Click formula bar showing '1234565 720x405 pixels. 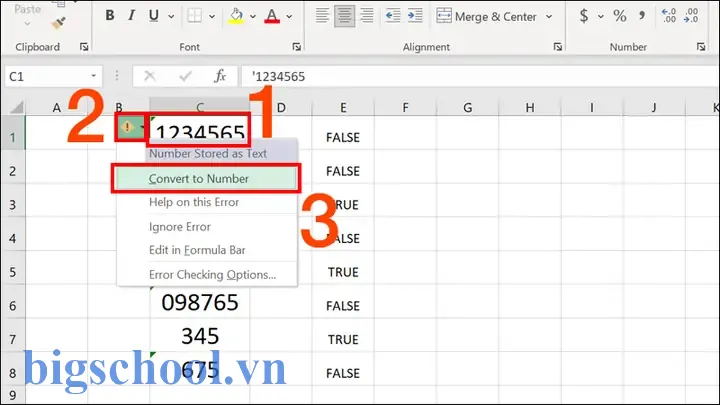tap(480, 76)
